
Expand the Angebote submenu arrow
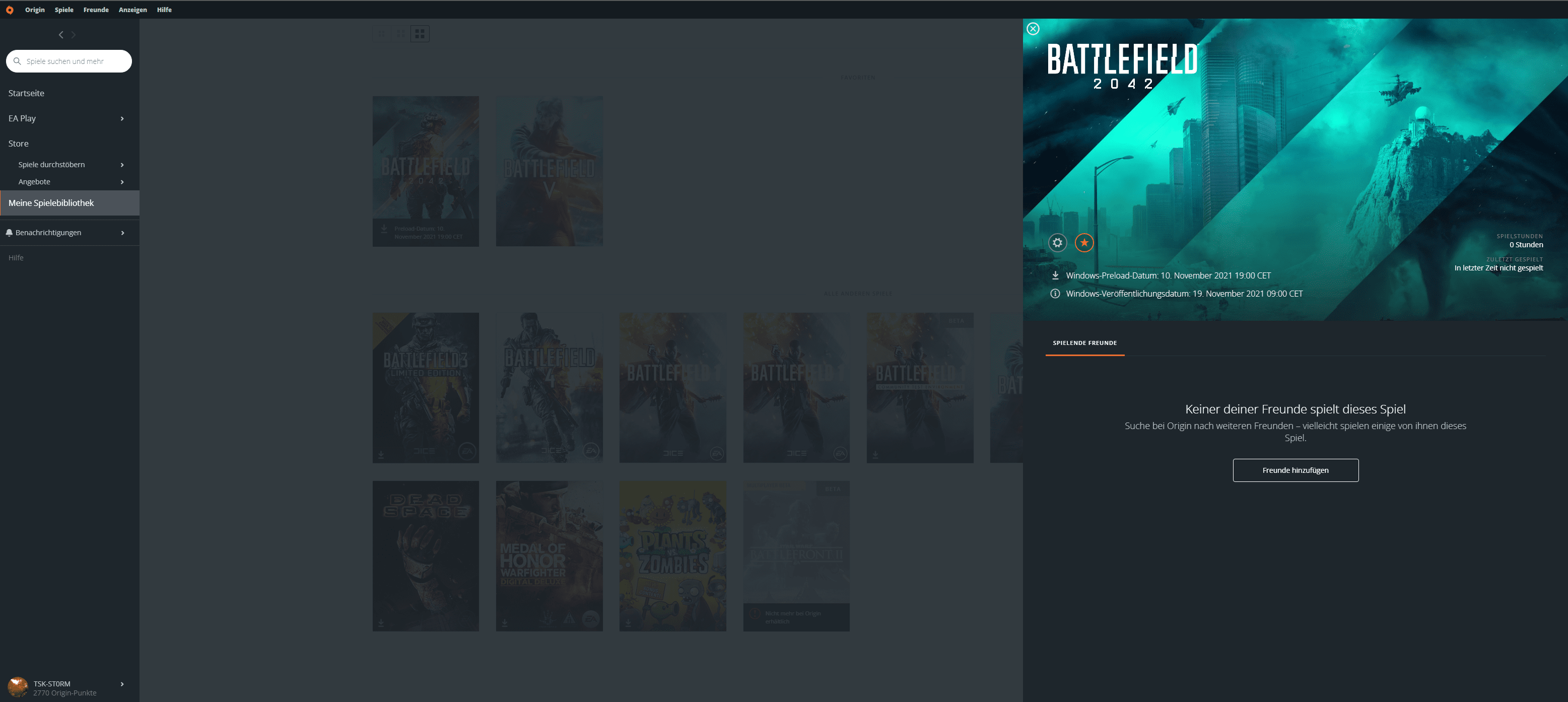click(x=122, y=182)
